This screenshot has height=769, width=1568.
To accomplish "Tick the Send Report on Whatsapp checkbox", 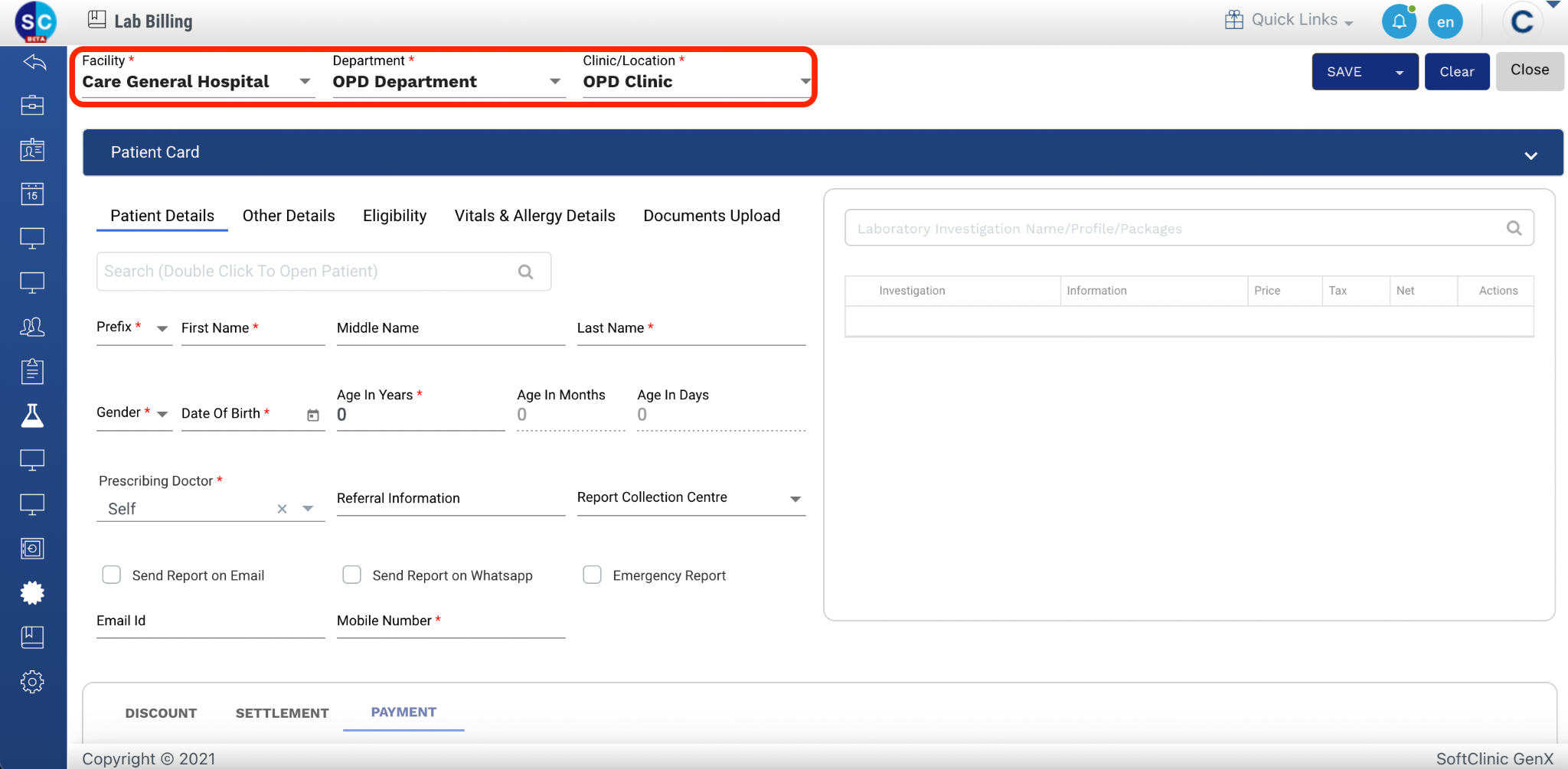I will click(352, 575).
